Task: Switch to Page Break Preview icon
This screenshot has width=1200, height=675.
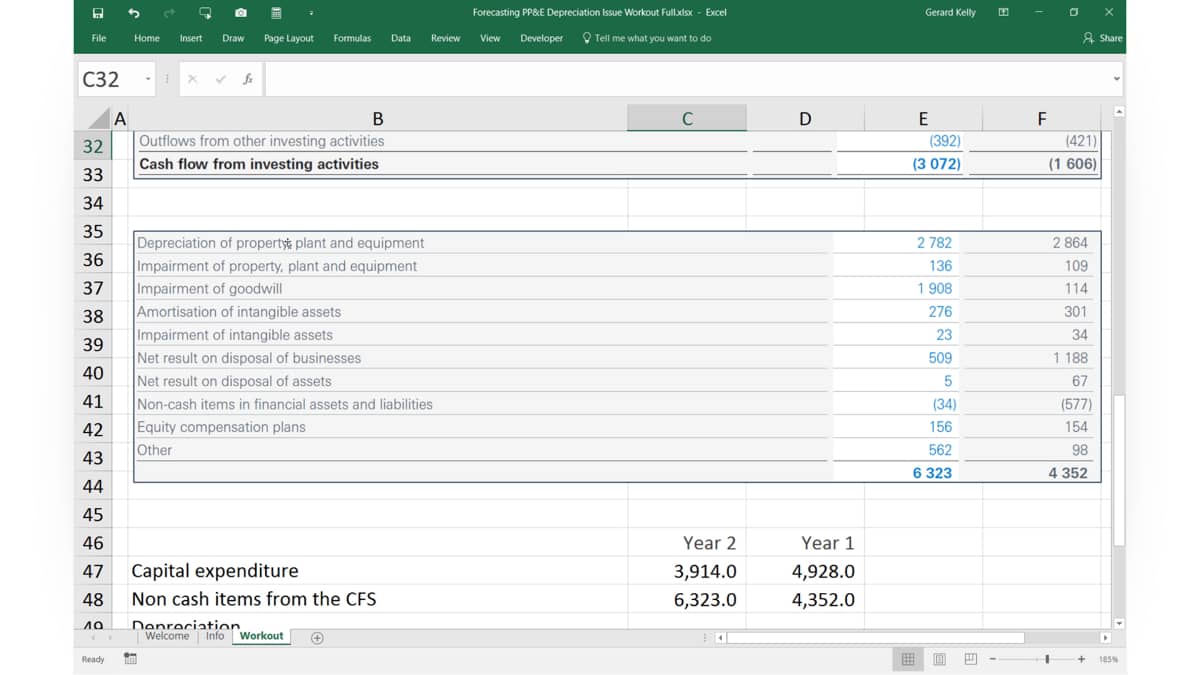Action: pyautogui.click(x=970, y=659)
